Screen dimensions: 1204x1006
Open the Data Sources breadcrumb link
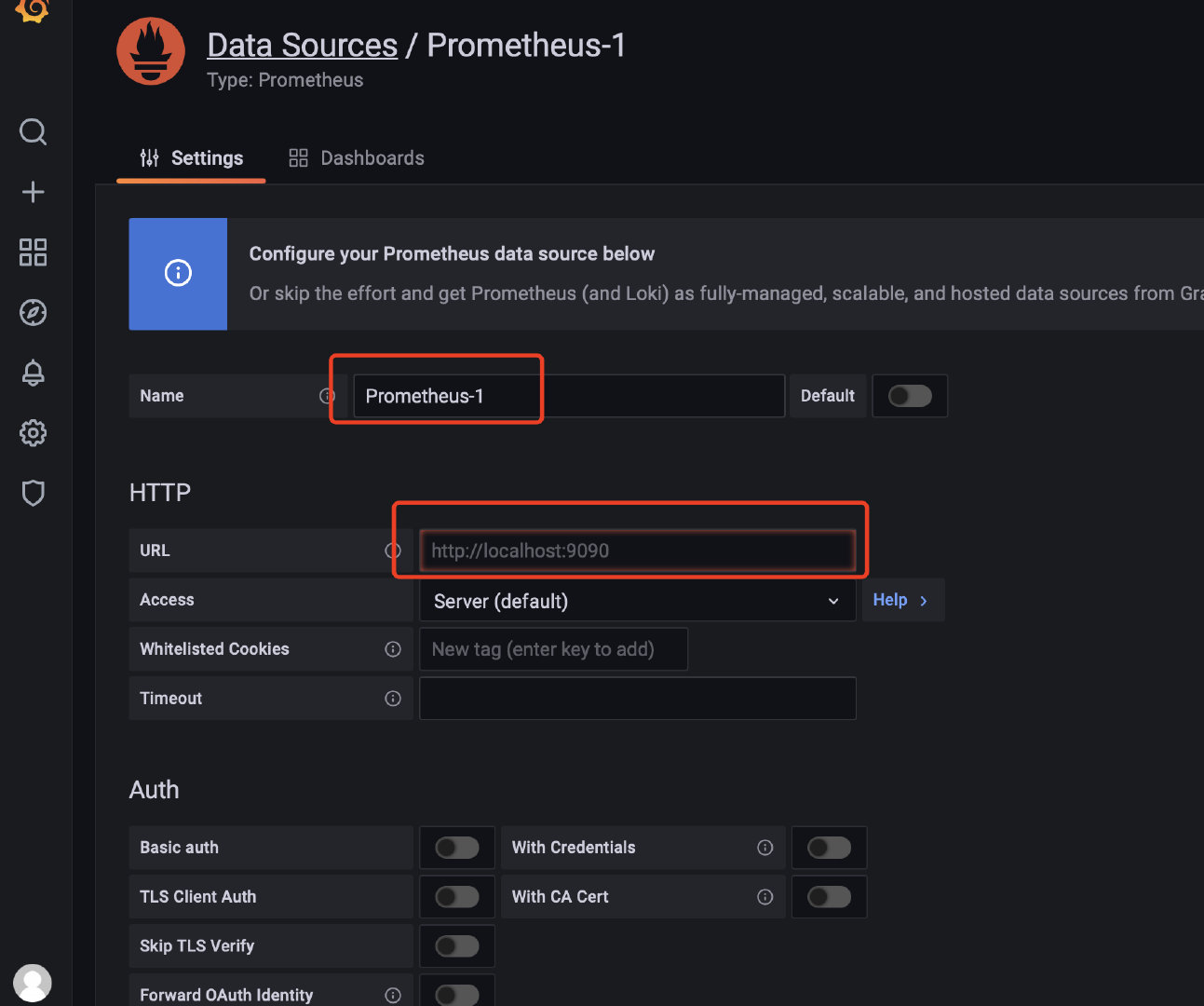tap(302, 45)
